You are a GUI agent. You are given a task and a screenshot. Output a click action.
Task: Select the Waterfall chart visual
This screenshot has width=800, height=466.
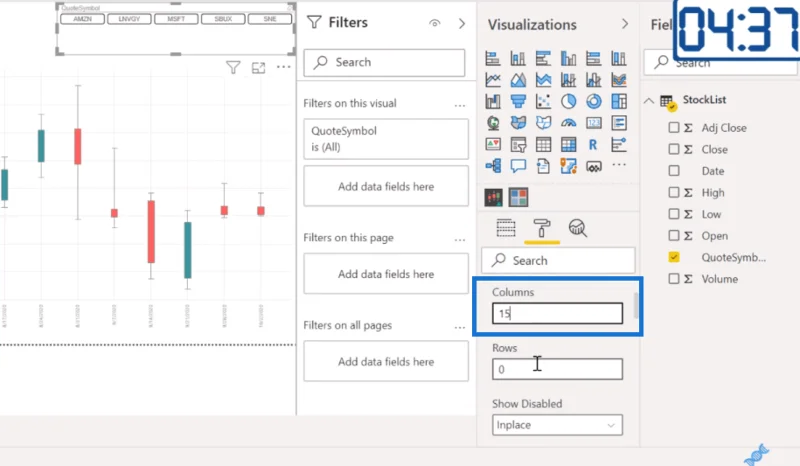(x=493, y=102)
